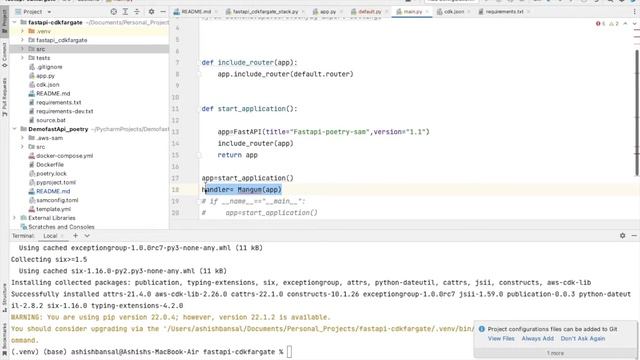The image size is (640, 360).
Task: Click the Collapse All icon in Project panel
Action: click(x=137, y=12)
